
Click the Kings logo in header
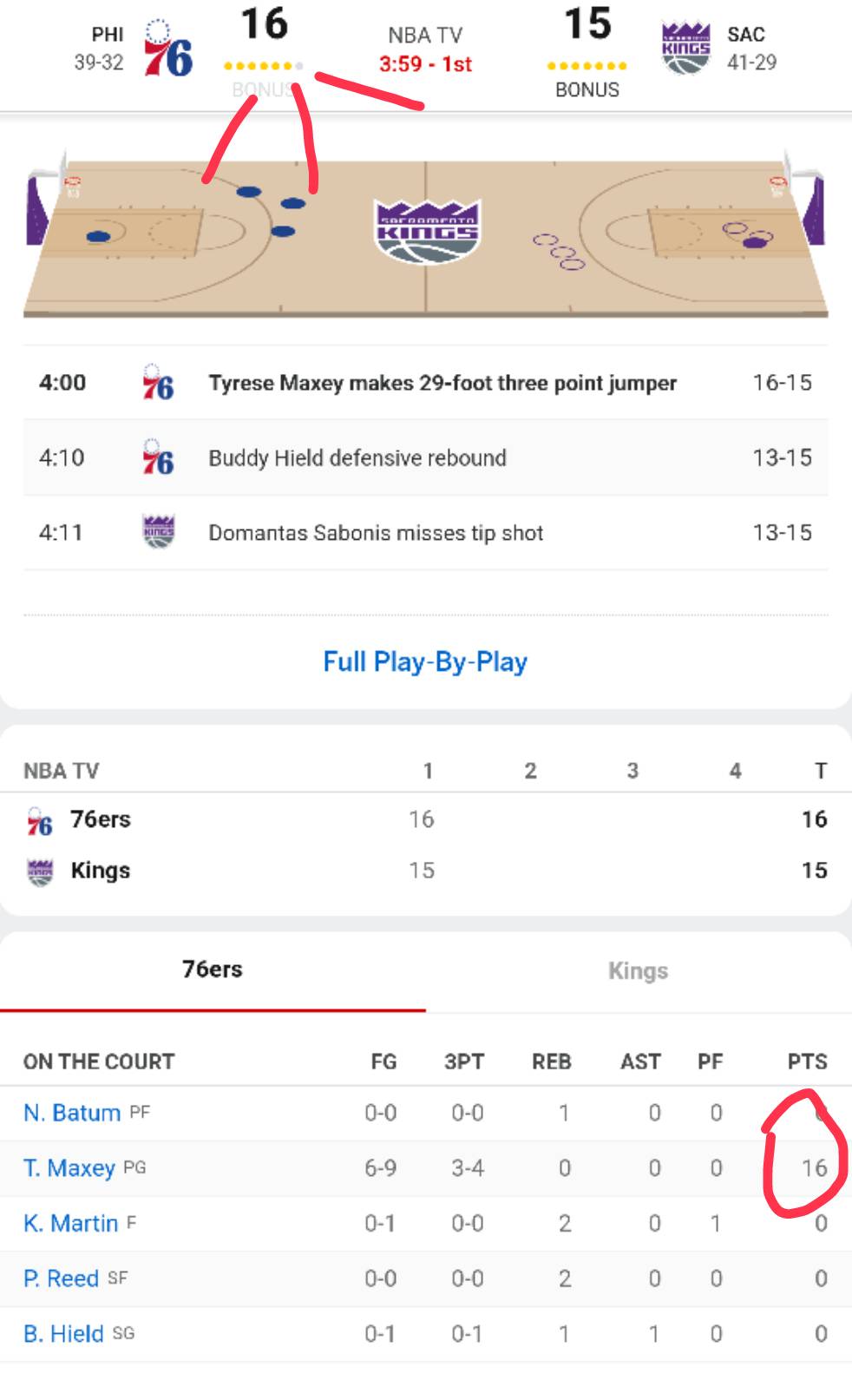point(685,49)
